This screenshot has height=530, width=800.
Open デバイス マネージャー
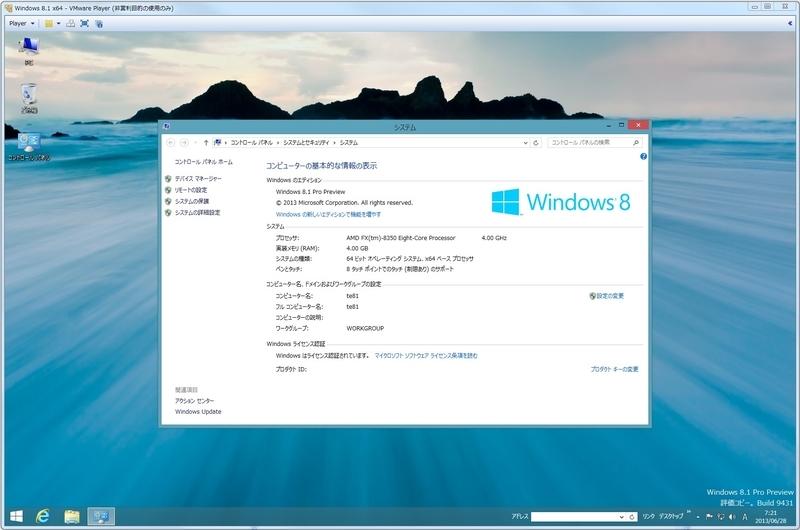[x=198, y=179]
